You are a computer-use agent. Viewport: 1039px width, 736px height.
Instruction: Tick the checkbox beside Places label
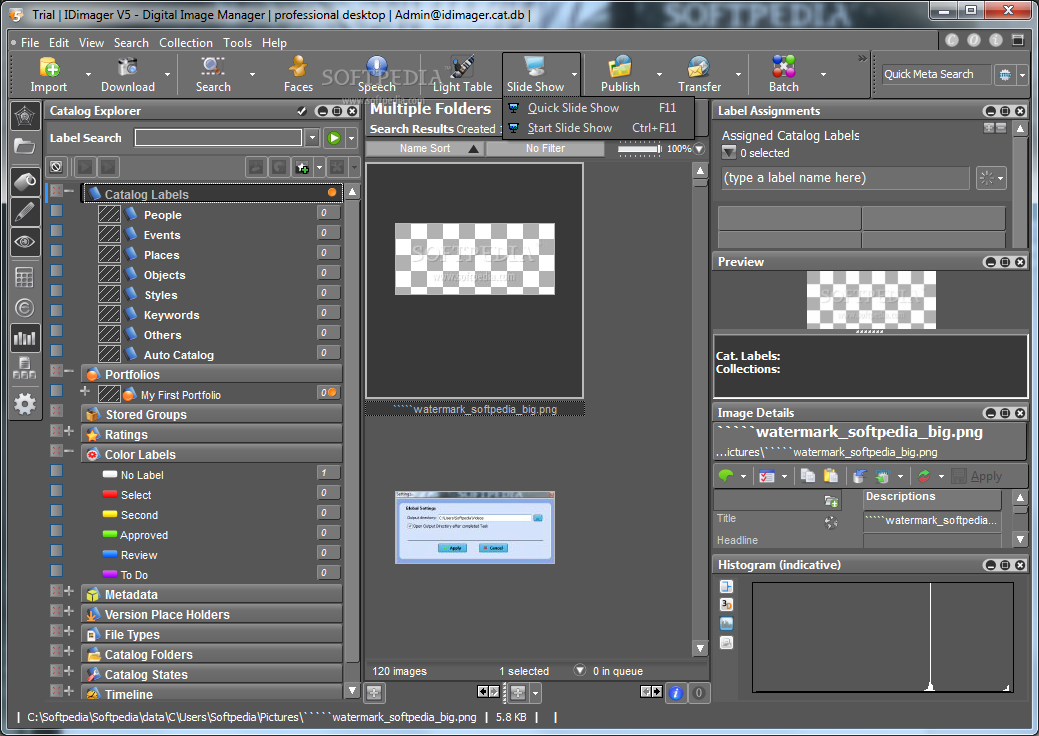[x=57, y=250]
